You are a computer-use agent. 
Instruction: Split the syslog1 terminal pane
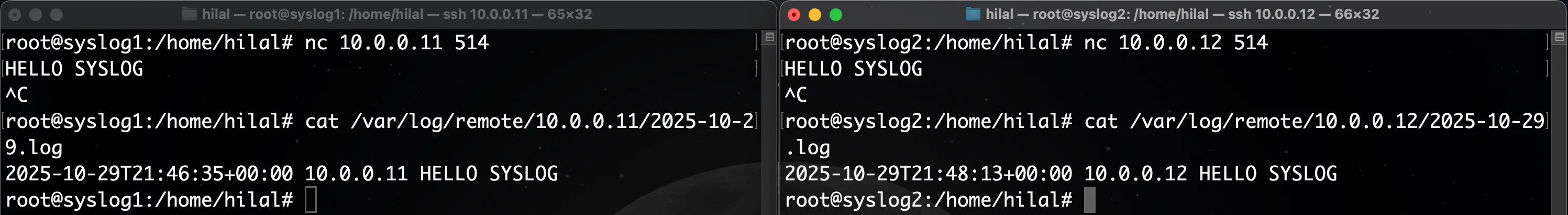769,37
